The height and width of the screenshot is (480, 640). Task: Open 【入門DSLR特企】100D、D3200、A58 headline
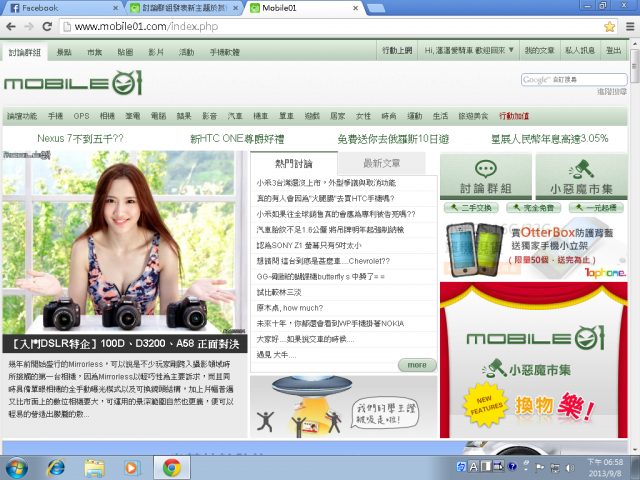[x=125, y=344]
